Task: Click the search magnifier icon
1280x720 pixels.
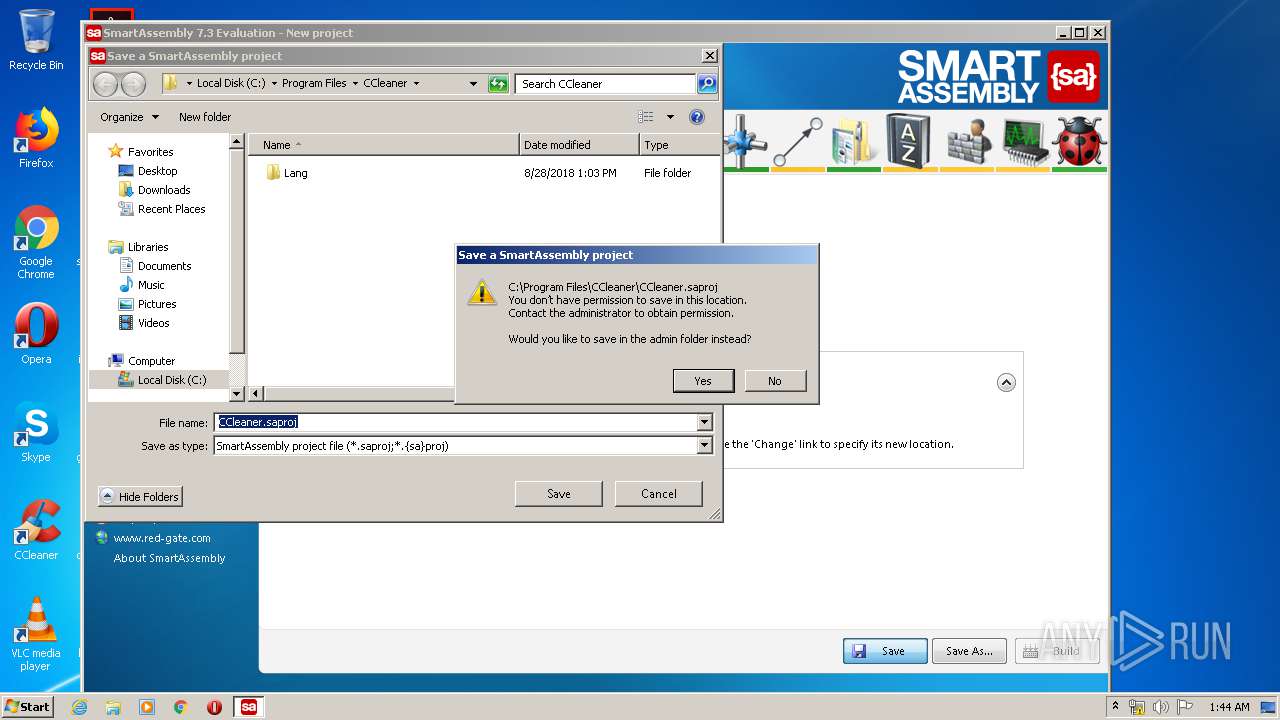Action: click(x=707, y=84)
